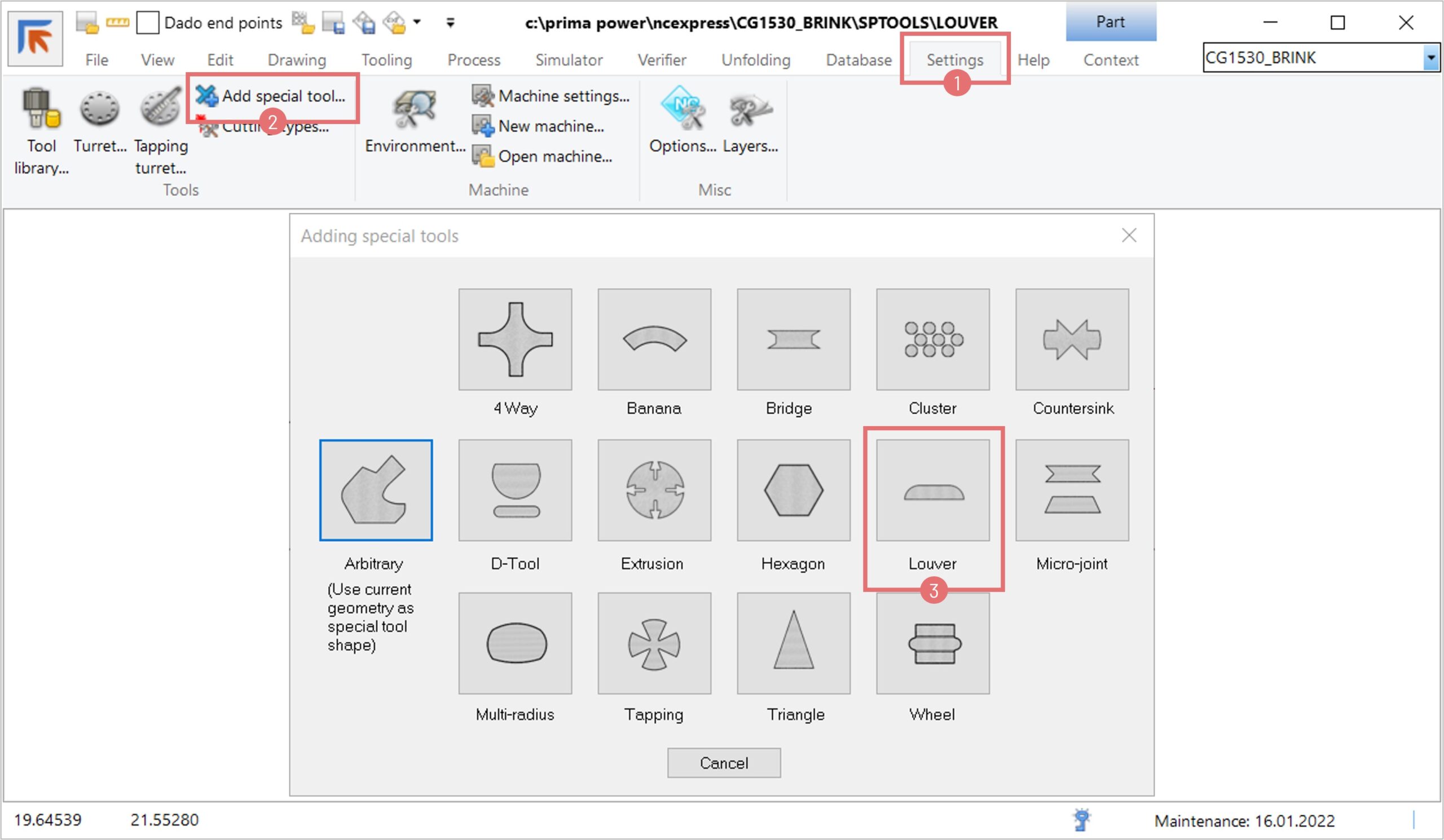Viewport: 1444px width, 840px height.
Task: Expand the CG1530_BRINK machine dropdown
Action: tap(1431, 58)
